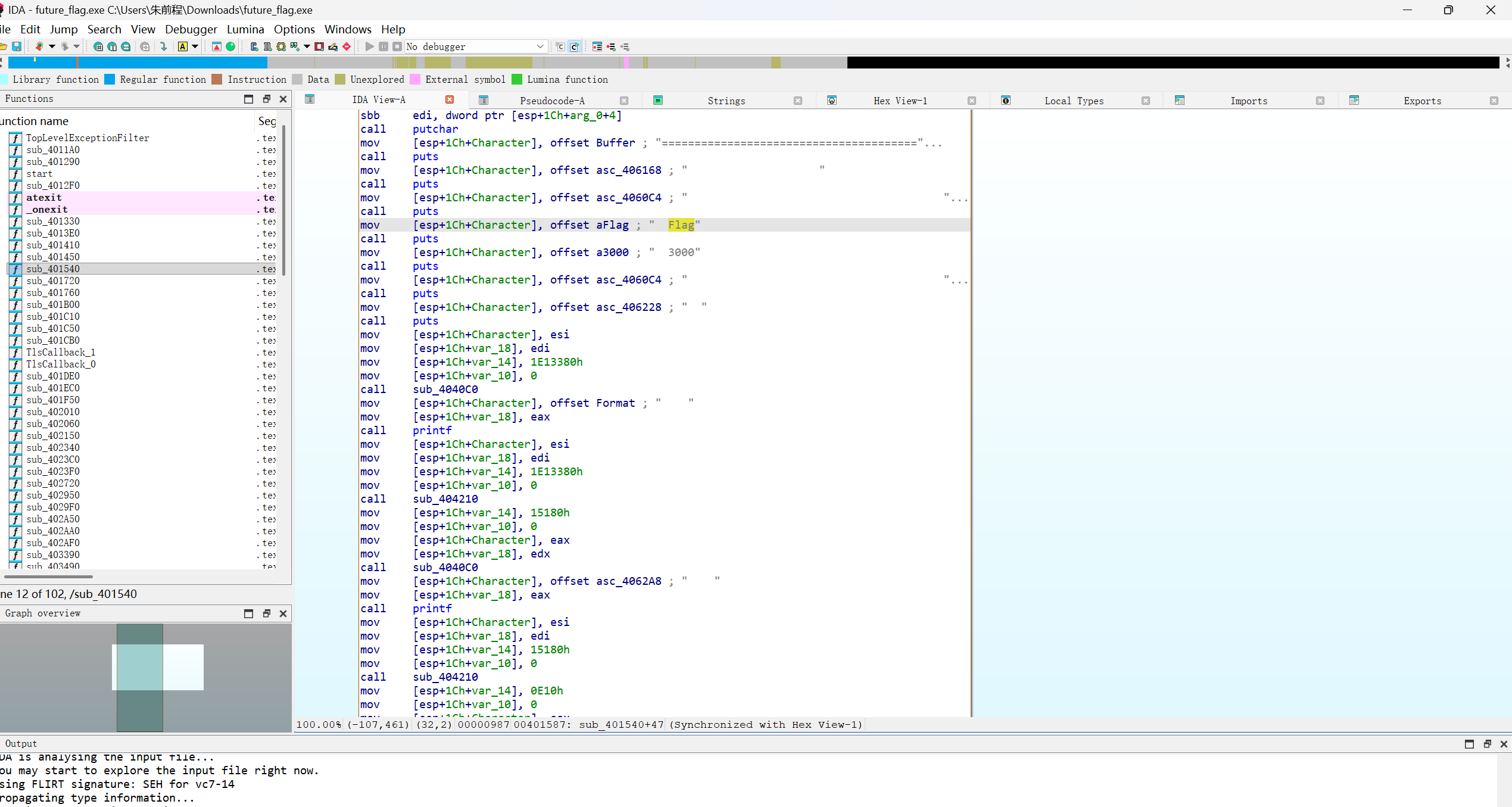This screenshot has height=807, width=1512.
Task: Select sub_401720 in the functions list
Action: coord(52,281)
